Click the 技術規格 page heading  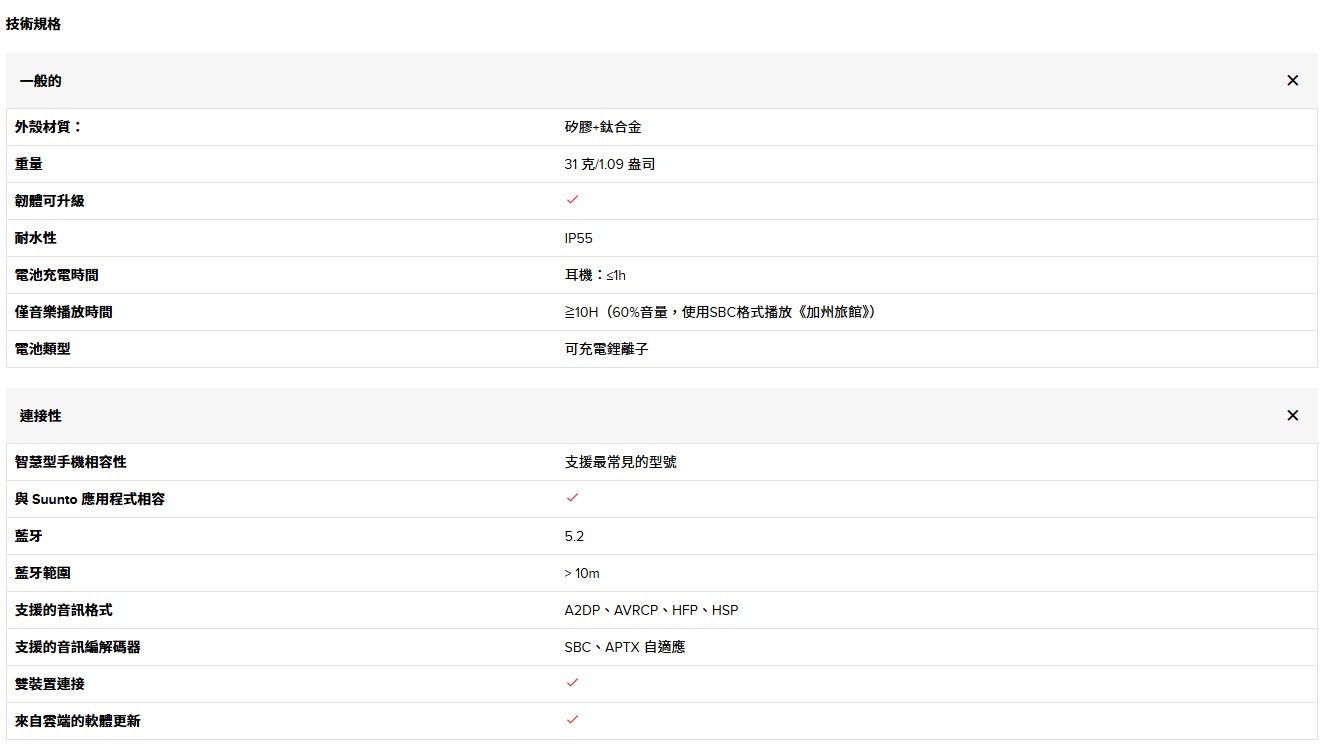[33, 24]
